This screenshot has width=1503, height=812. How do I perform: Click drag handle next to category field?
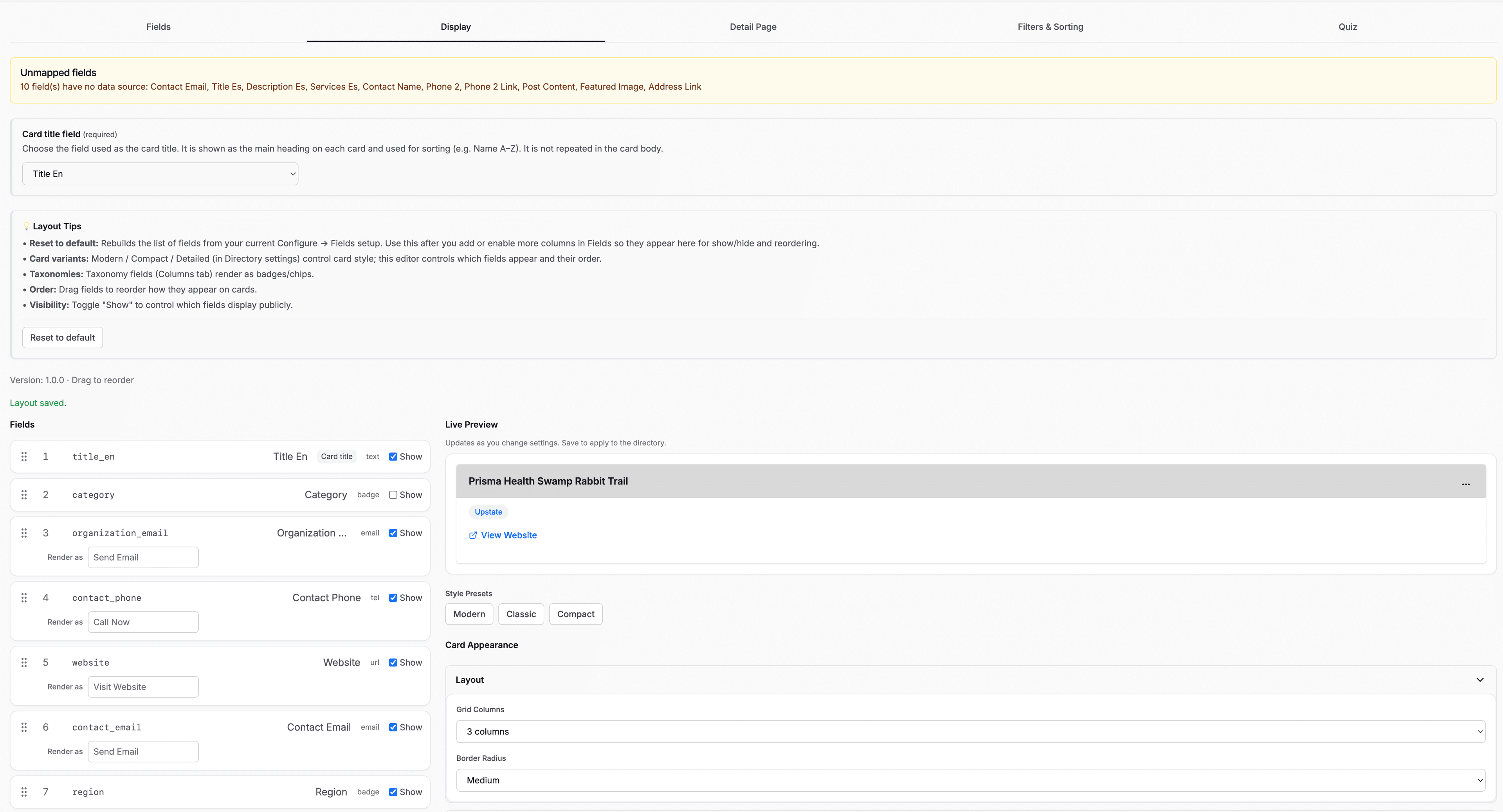point(24,495)
